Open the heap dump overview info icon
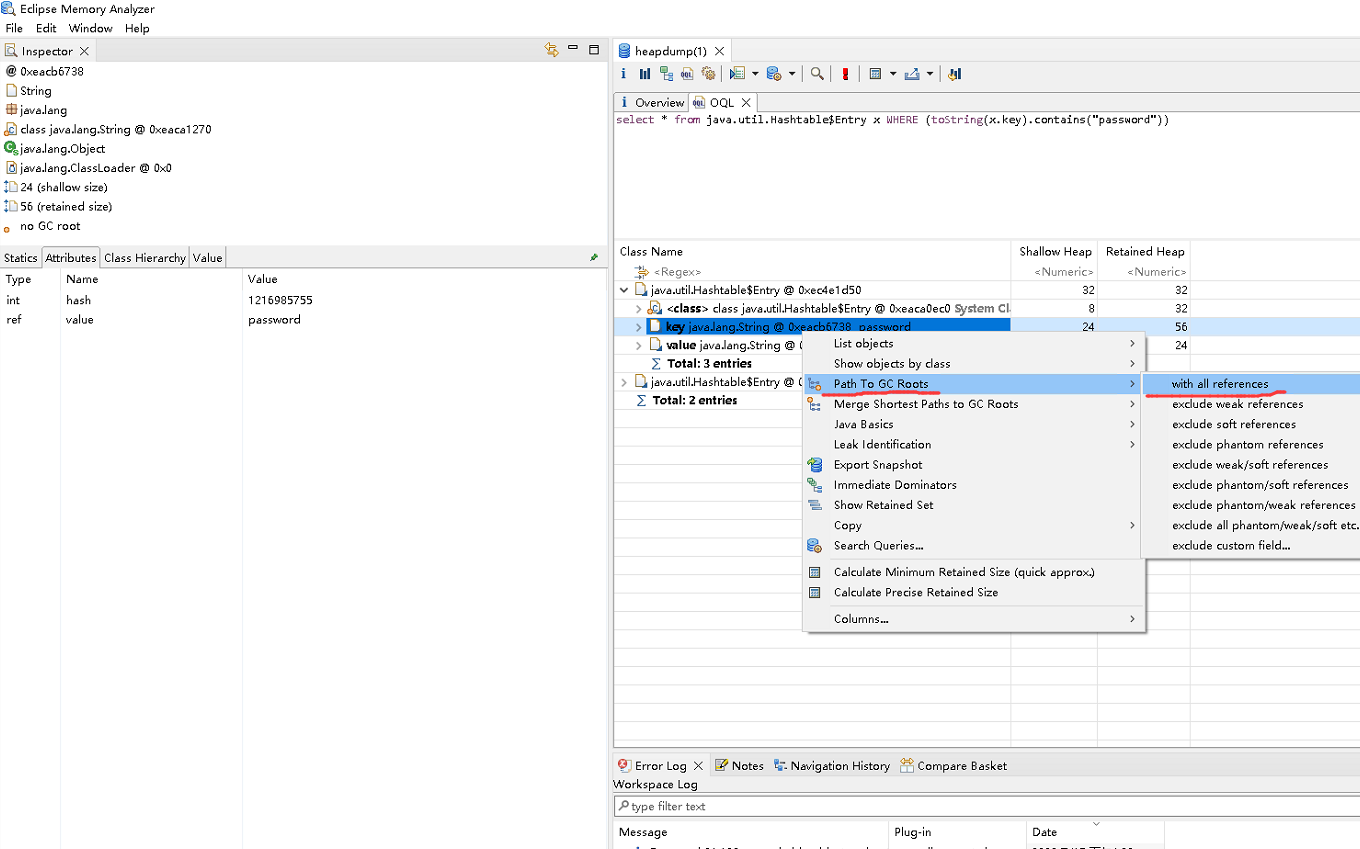 point(623,73)
